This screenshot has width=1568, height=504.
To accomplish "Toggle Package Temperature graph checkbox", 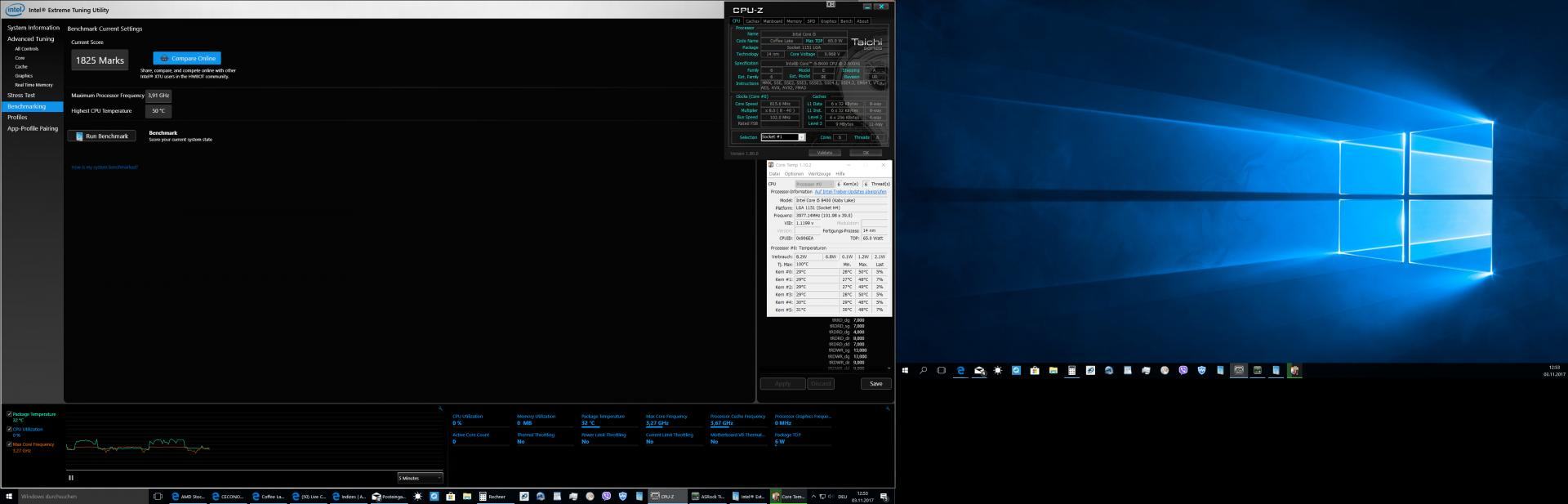I will click(x=9, y=414).
